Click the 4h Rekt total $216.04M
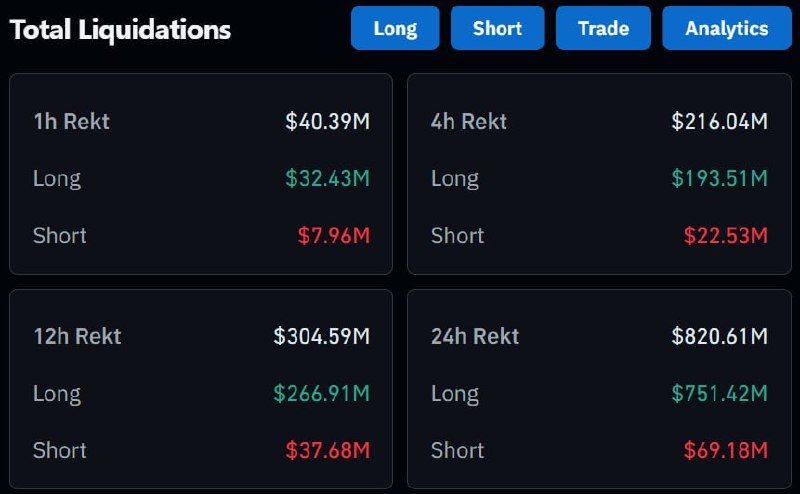Viewport: 800px width, 494px height. coord(719,122)
